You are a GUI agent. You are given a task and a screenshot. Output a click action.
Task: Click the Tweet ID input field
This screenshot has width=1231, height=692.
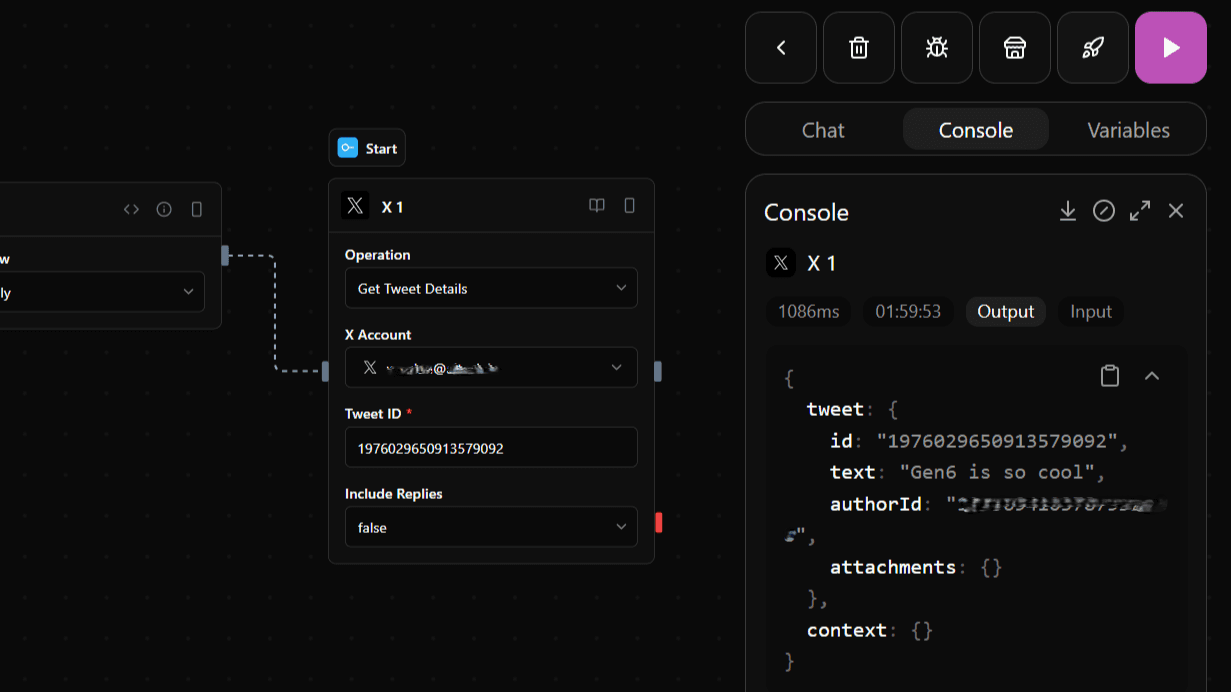(490, 448)
